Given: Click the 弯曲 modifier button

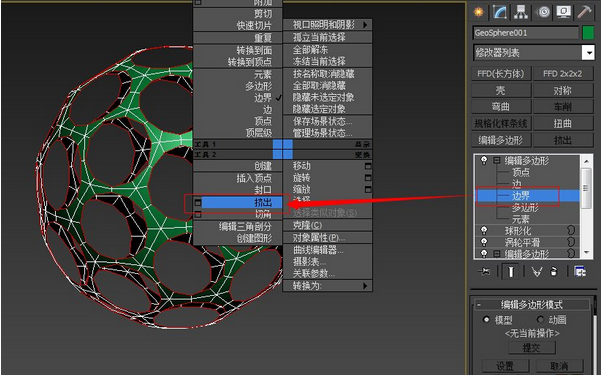Looking at the screenshot, I should click(x=501, y=107).
